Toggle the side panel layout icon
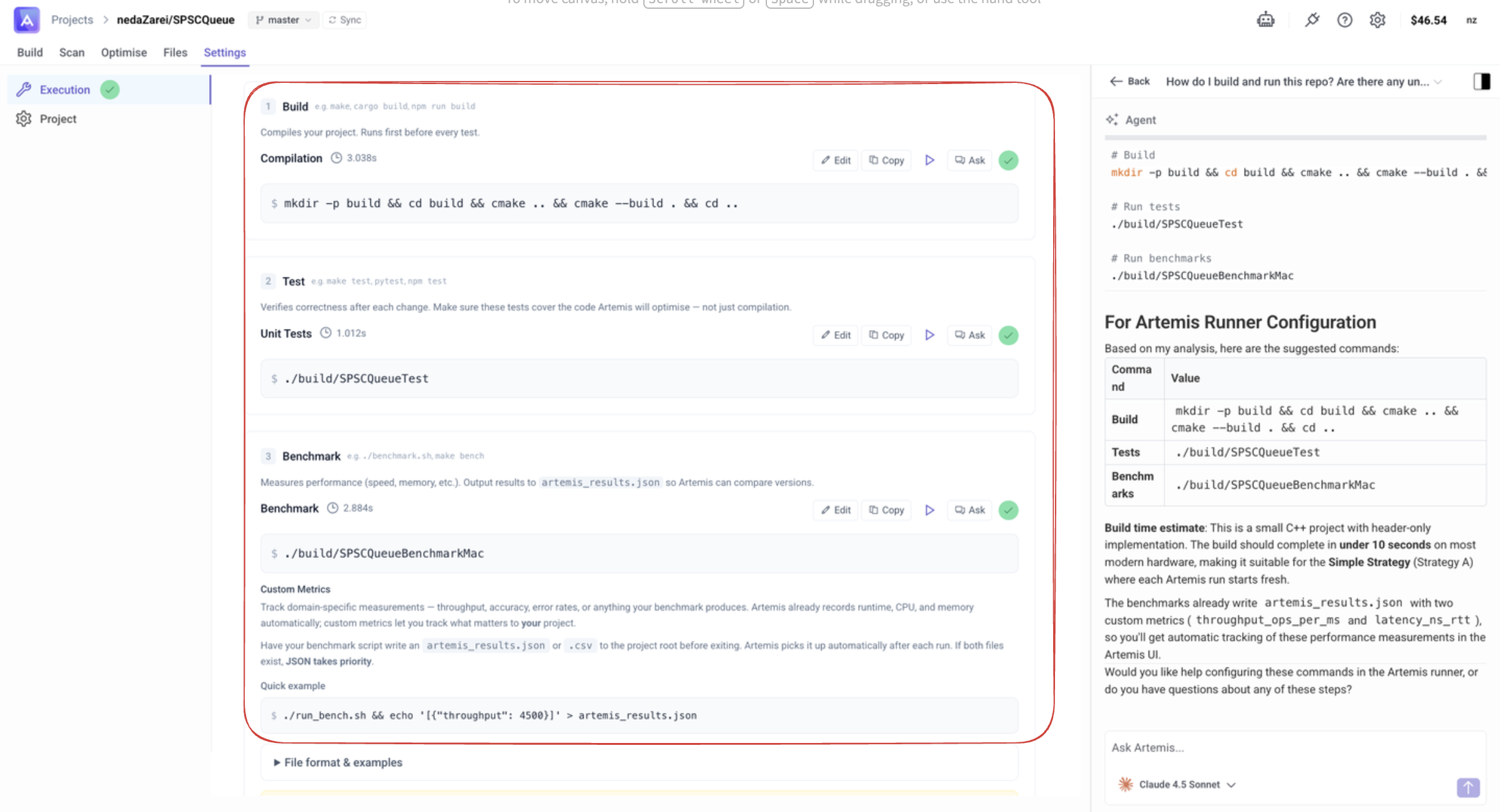This screenshot has width=1500, height=812. tap(1482, 82)
